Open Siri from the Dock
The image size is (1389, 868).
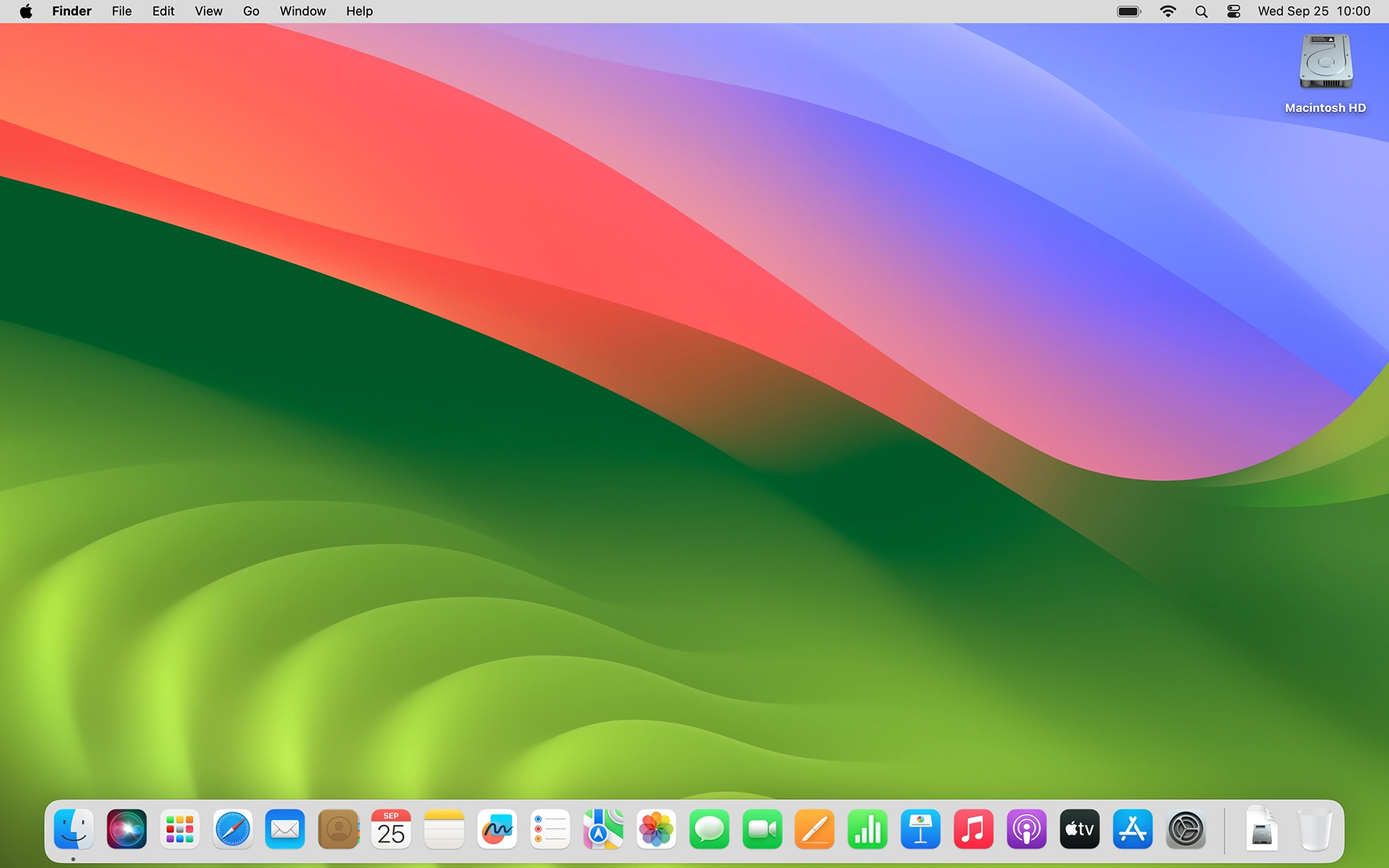tap(127, 829)
